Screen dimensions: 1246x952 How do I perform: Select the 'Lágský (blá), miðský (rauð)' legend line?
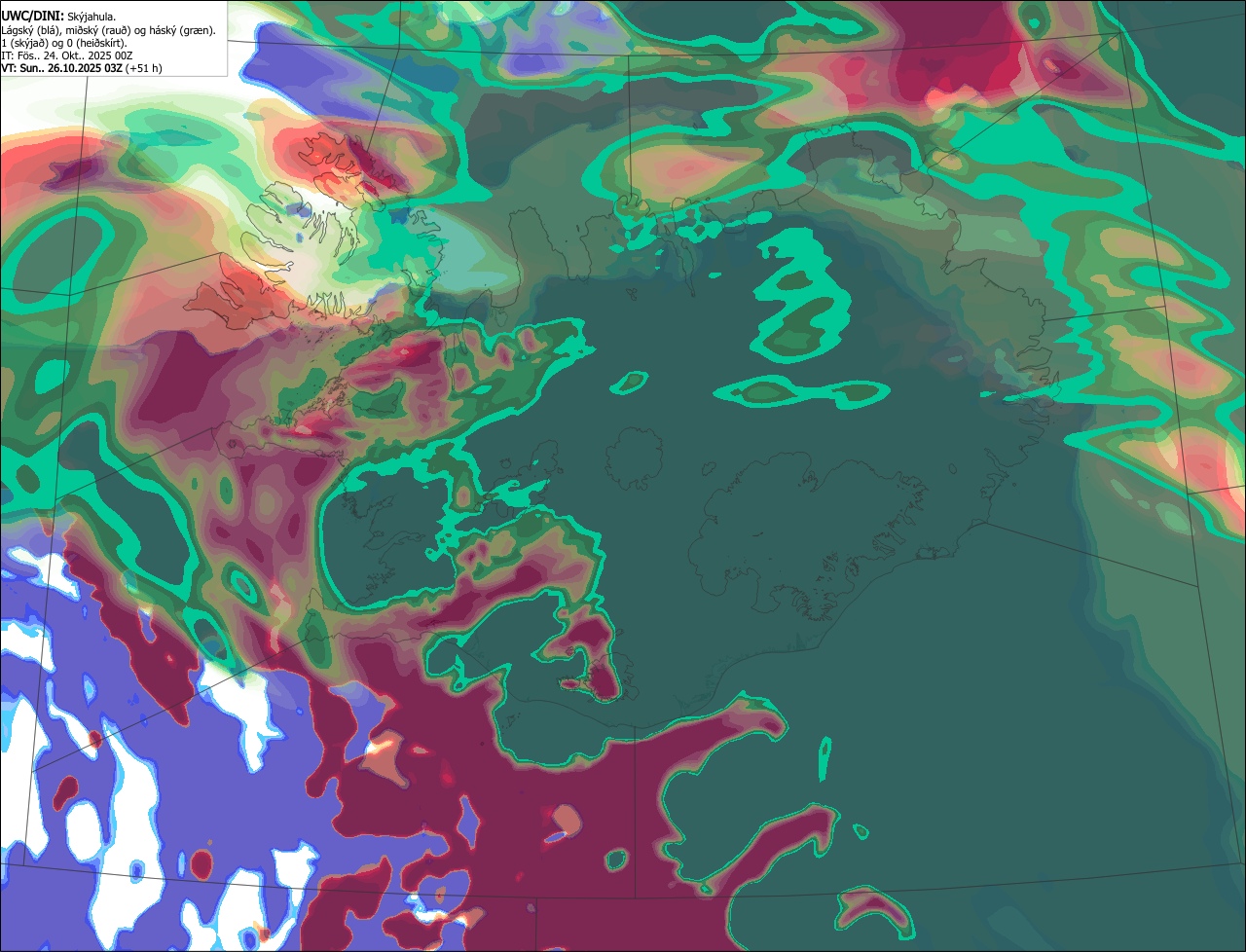pyautogui.click(x=108, y=30)
